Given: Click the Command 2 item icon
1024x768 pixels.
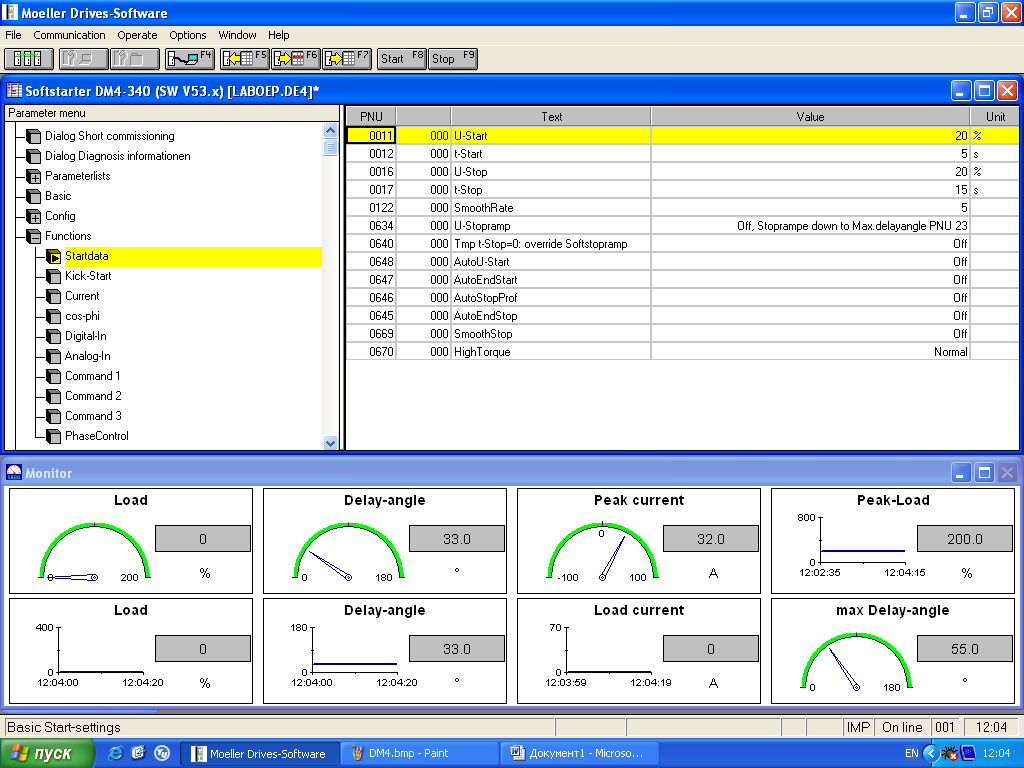Looking at the screenshot, I should (54, 396).
